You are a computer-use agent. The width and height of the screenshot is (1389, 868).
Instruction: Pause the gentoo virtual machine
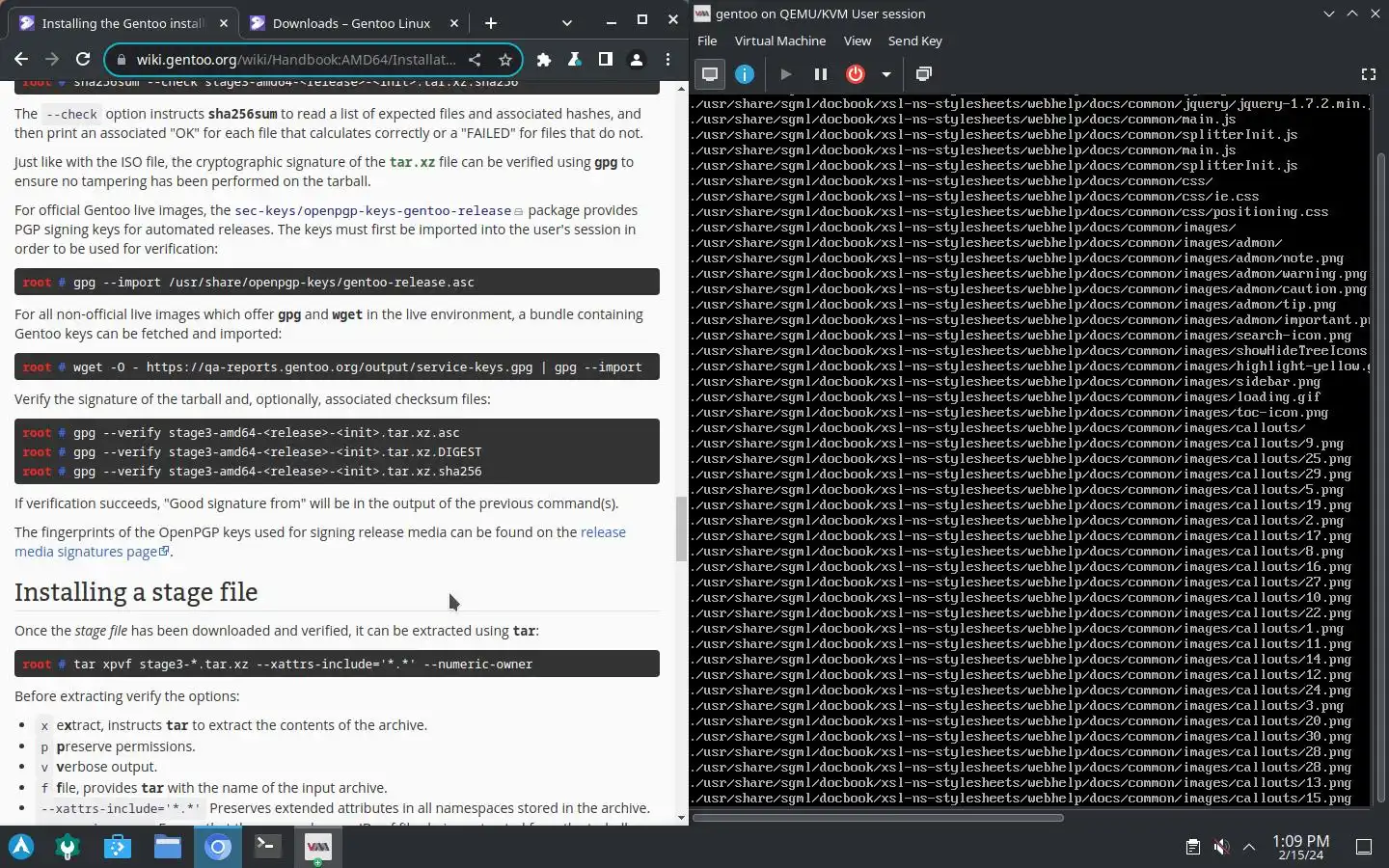(821, 74)
